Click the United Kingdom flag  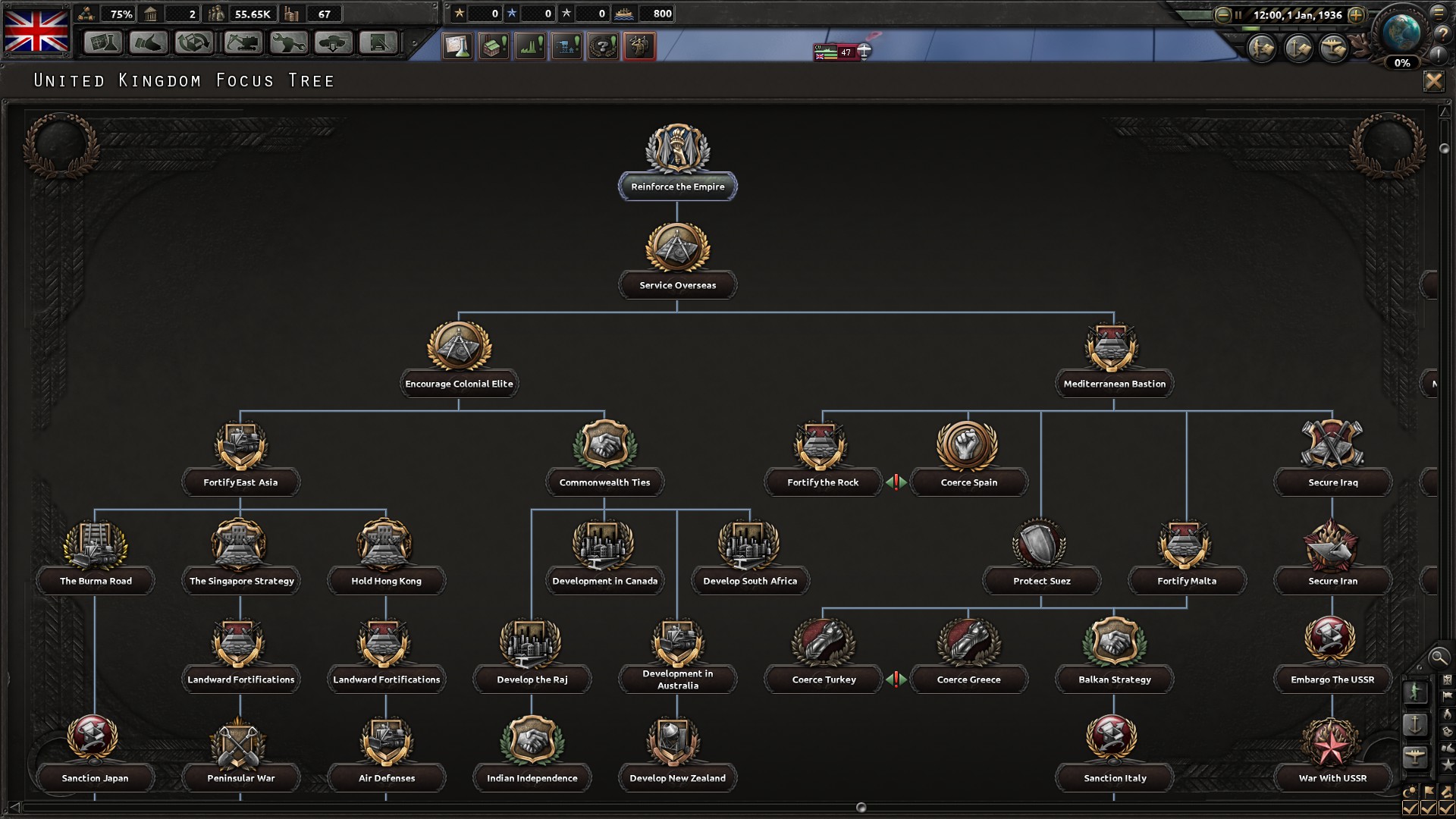(36, 30)
